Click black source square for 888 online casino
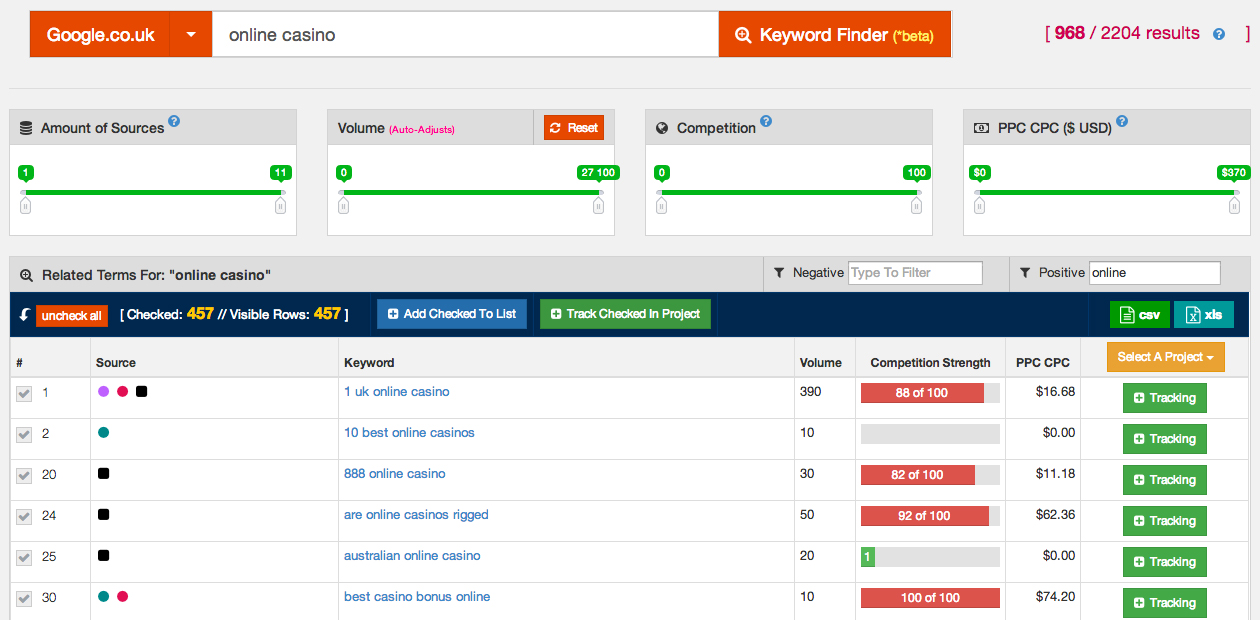The image size is (1260, 620). point(103,474)
